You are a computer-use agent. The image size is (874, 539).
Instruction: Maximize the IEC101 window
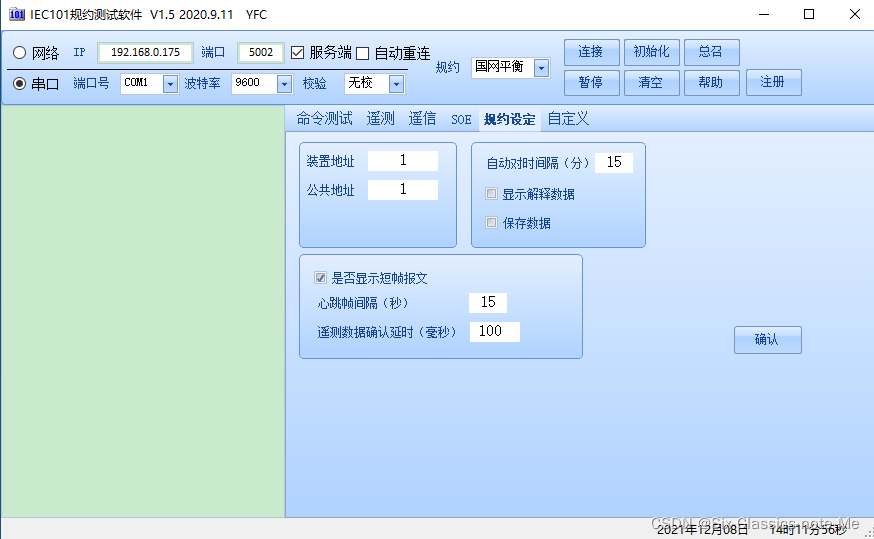[809, 14]
